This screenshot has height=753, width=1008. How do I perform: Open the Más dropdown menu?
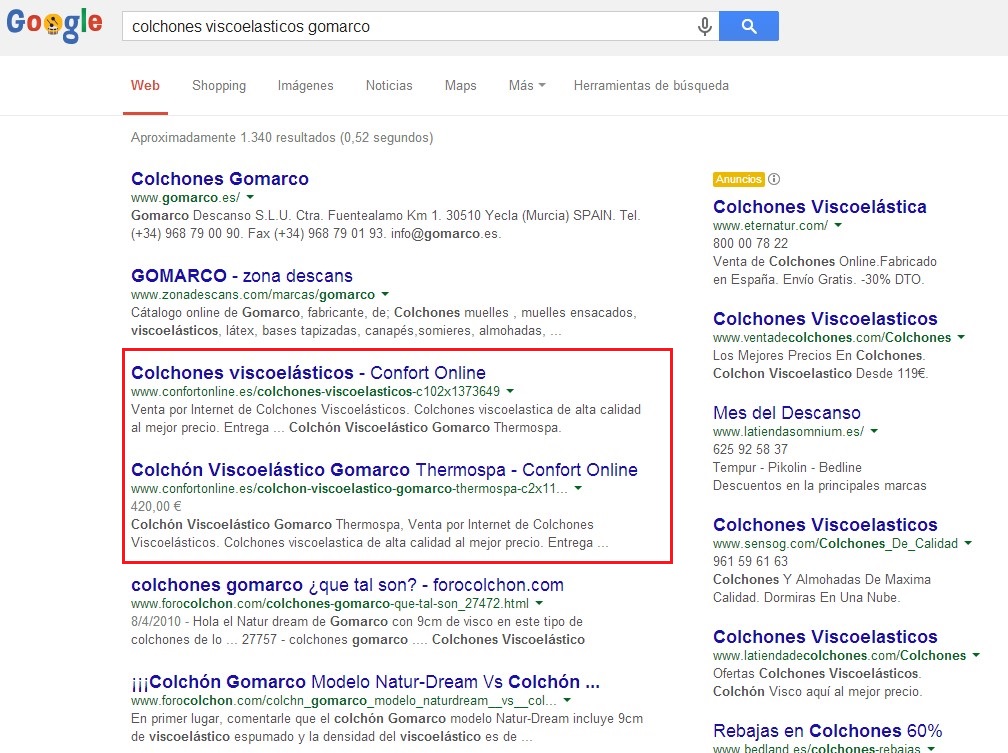click(526, 86)
